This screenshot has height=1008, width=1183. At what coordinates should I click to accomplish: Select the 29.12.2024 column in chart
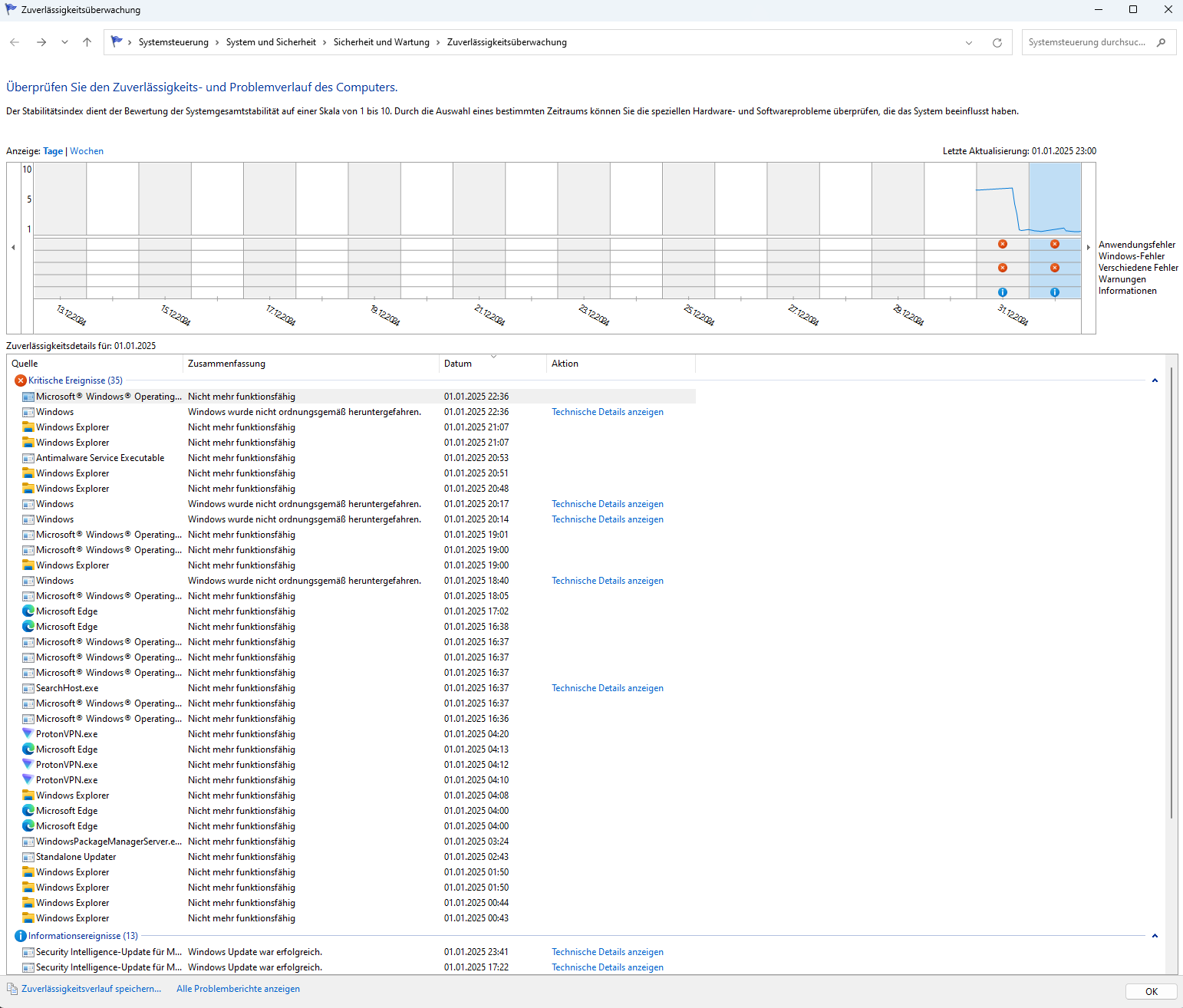(x=898, y=230)
